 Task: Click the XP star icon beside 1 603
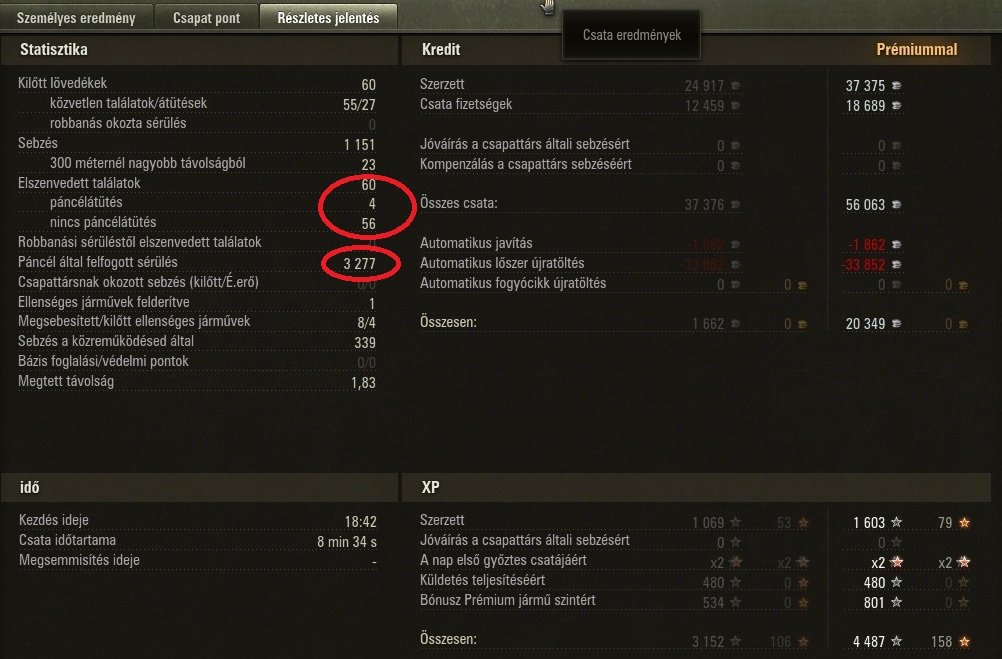point(897,522)
